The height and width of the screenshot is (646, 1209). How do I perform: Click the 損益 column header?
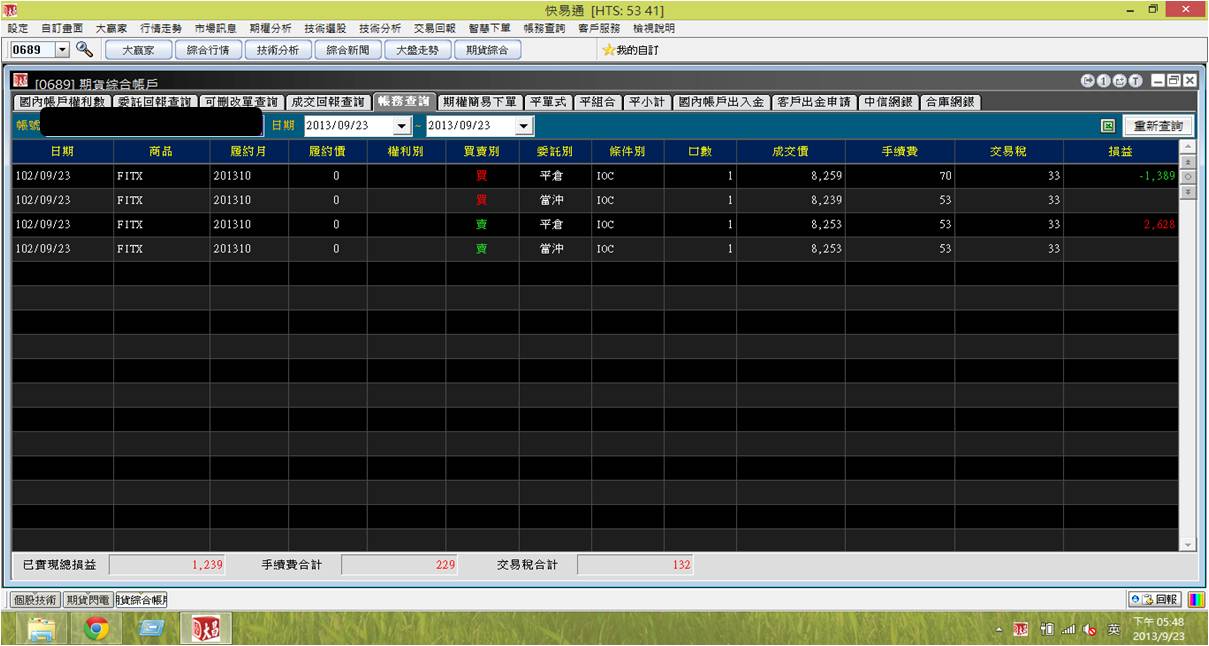[x=1120, y=151]
